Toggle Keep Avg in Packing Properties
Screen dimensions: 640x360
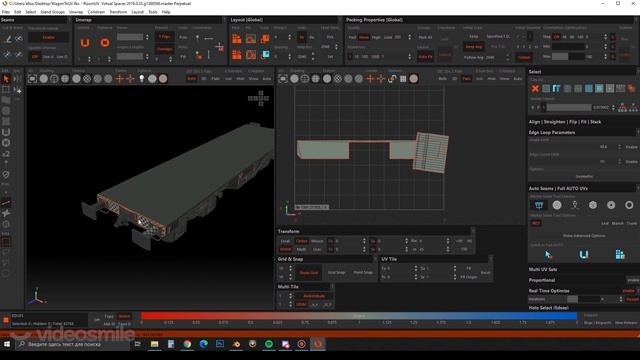[473, 47]
